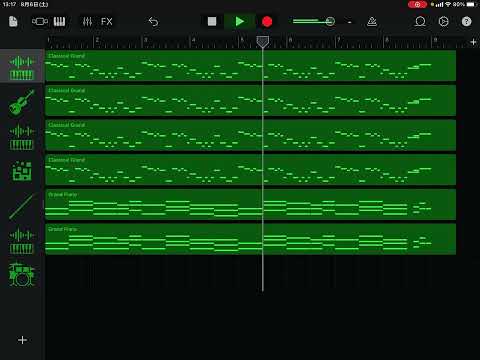Select Grand Piano region on fifth track
Screen dimensions: 480x360
click(x=250, y=204)
